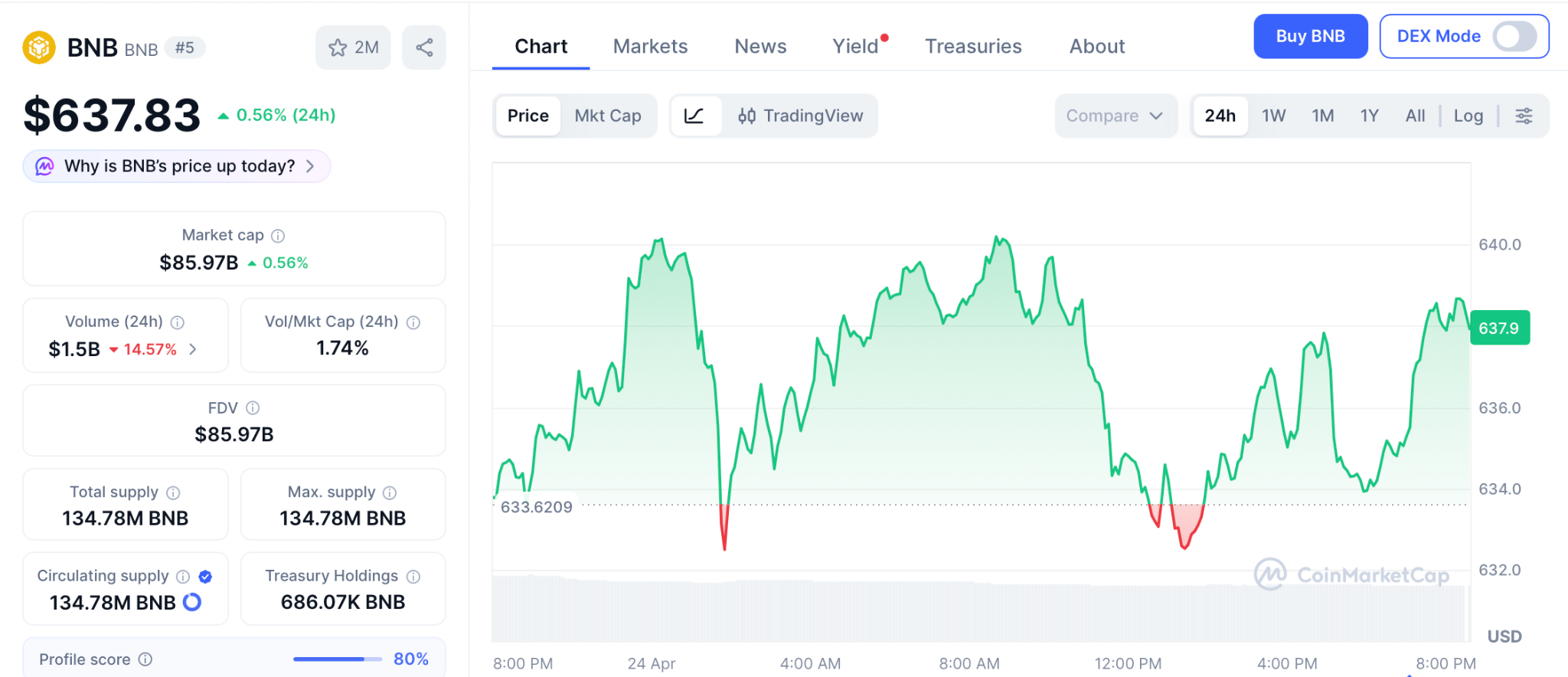The image size is (1568, 677).
Task: Click Market cap info icon
Action: (278, 236)
